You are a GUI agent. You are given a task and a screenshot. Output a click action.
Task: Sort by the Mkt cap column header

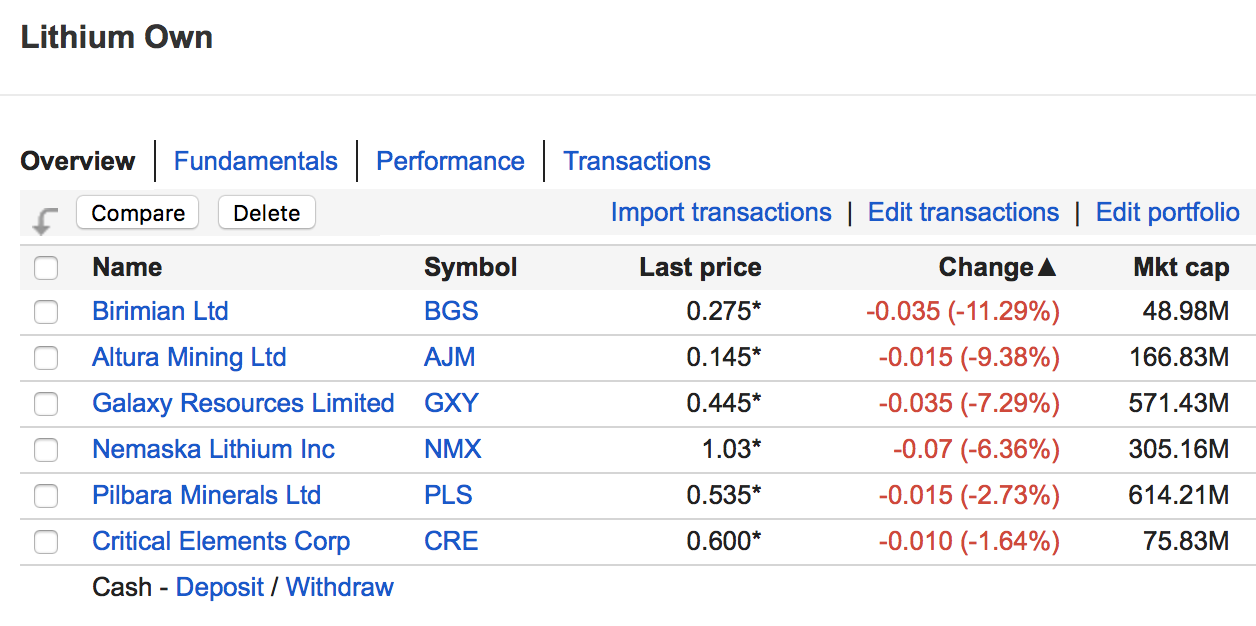click(1180, 267)
